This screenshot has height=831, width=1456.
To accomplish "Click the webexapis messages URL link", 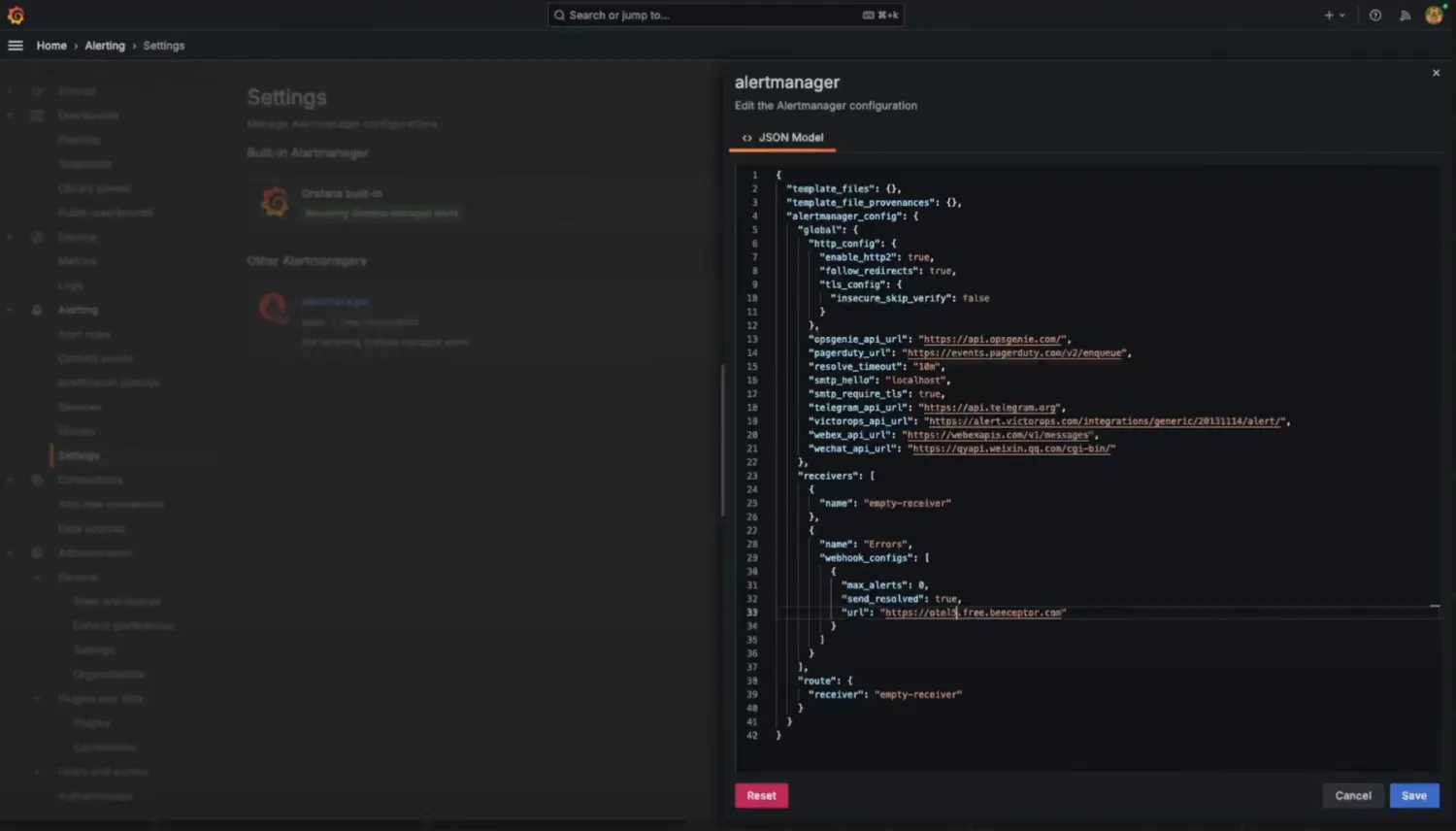I will click(x=999, y=435).
